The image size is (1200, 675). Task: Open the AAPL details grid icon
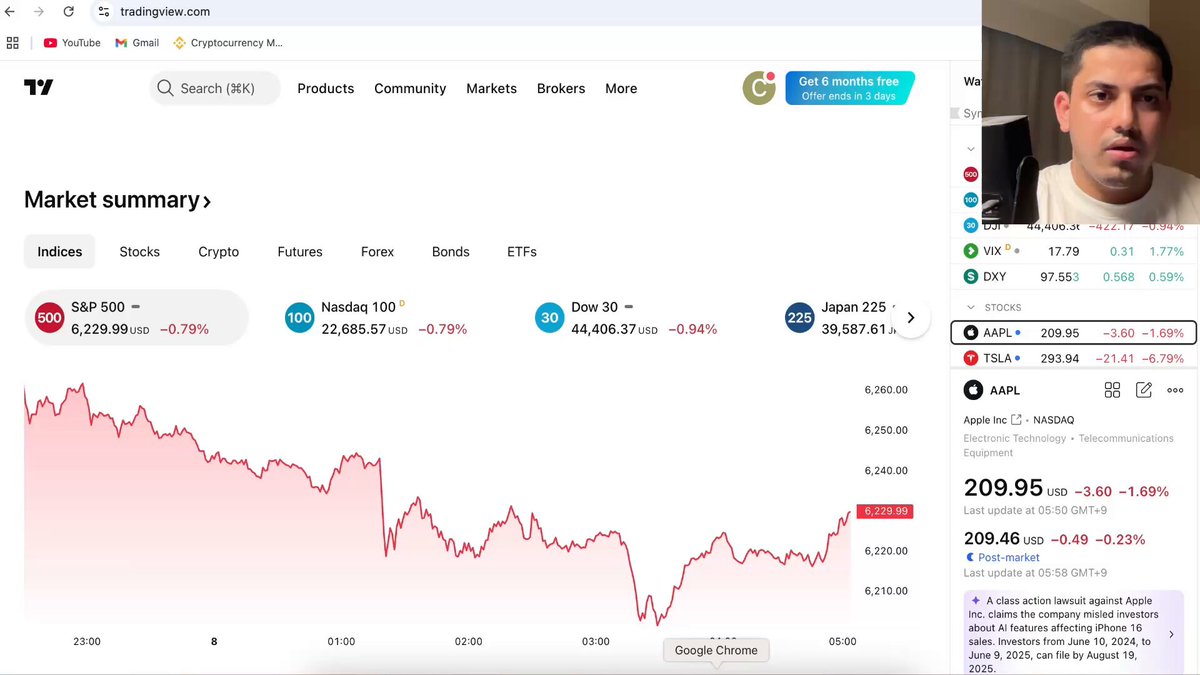1112,390
